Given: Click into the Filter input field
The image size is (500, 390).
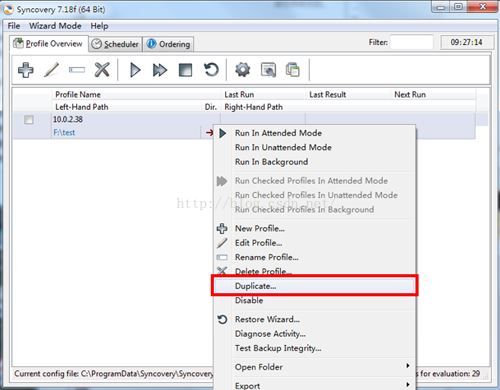Looking at the screenshot, I should pos(412,42).
